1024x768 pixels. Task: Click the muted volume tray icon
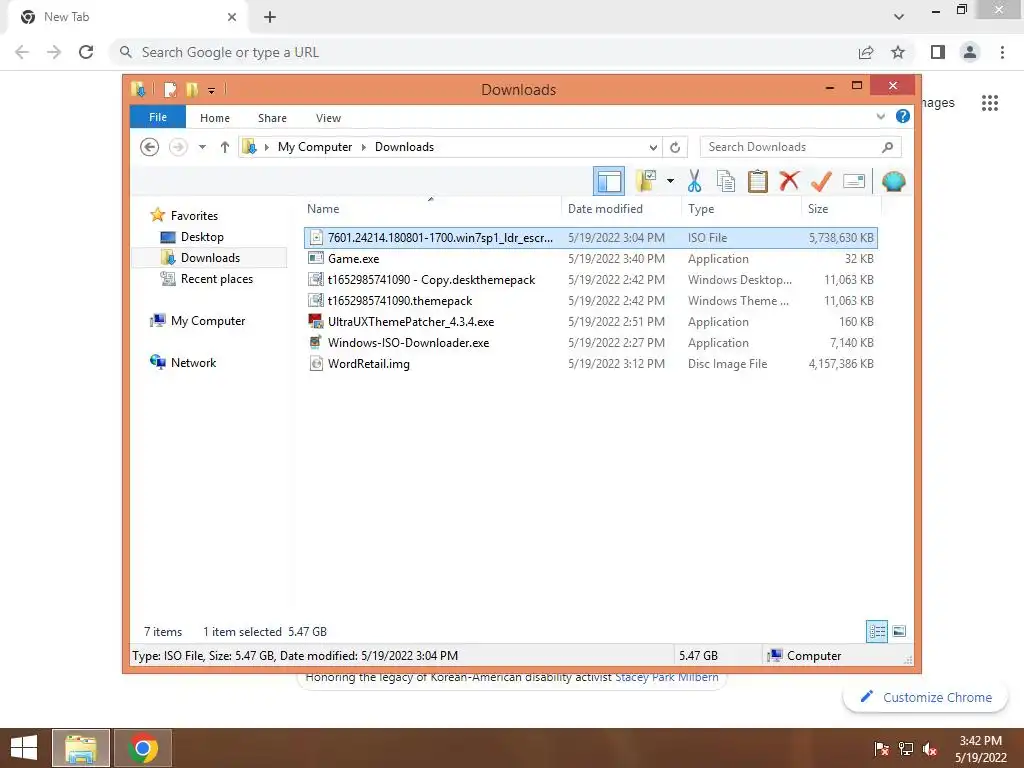tap(929, 749)
